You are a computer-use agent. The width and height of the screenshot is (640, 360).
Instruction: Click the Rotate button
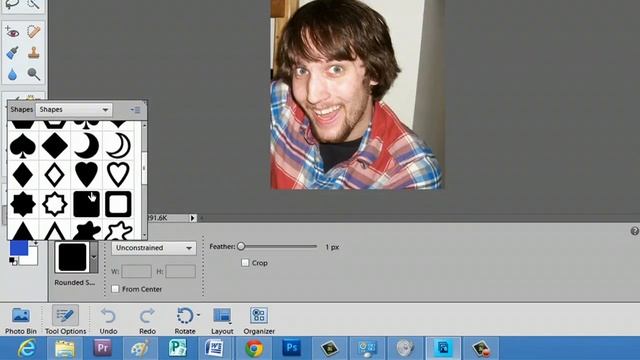point(185,321)
